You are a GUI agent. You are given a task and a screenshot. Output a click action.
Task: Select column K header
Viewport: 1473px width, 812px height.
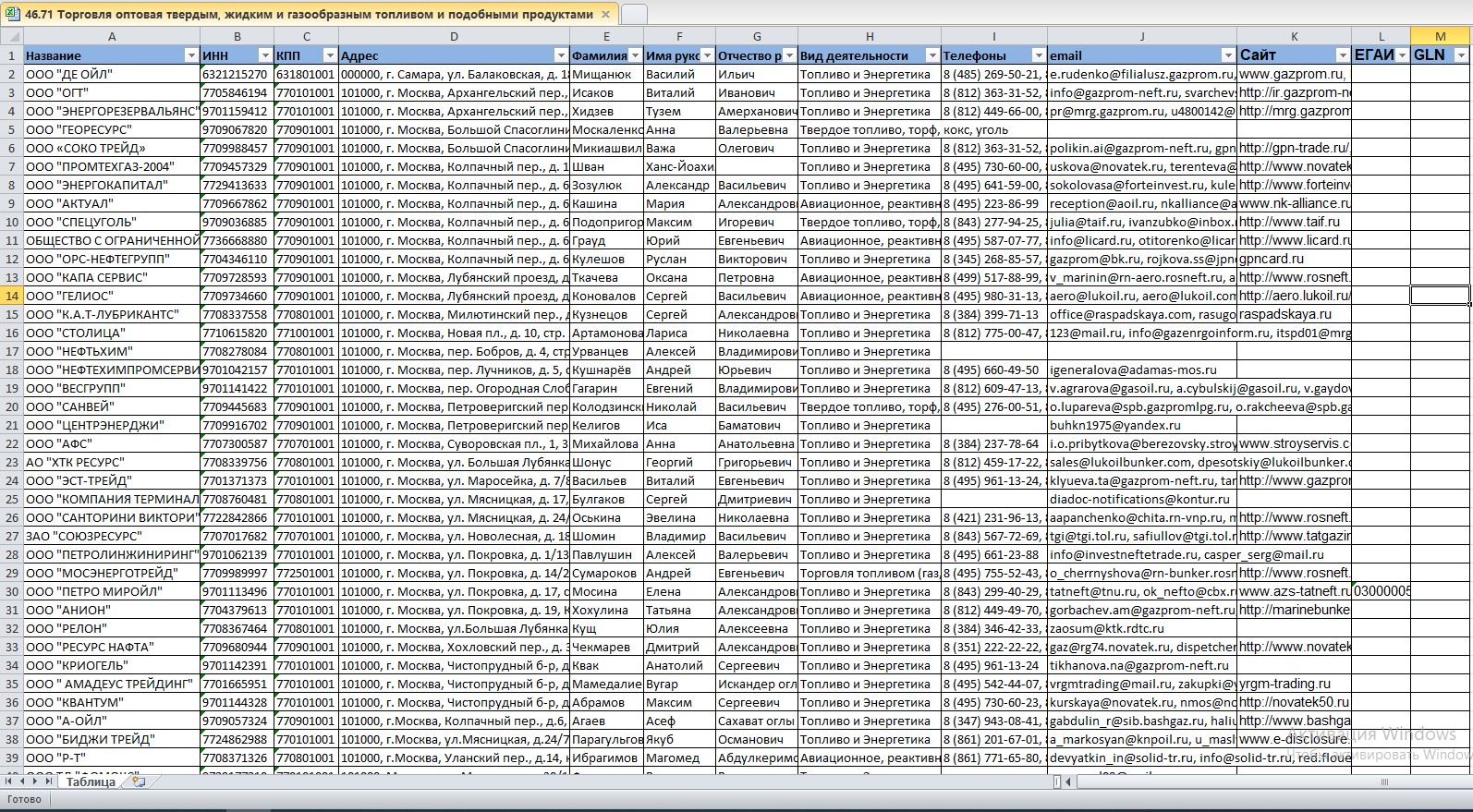point(1294,37)
